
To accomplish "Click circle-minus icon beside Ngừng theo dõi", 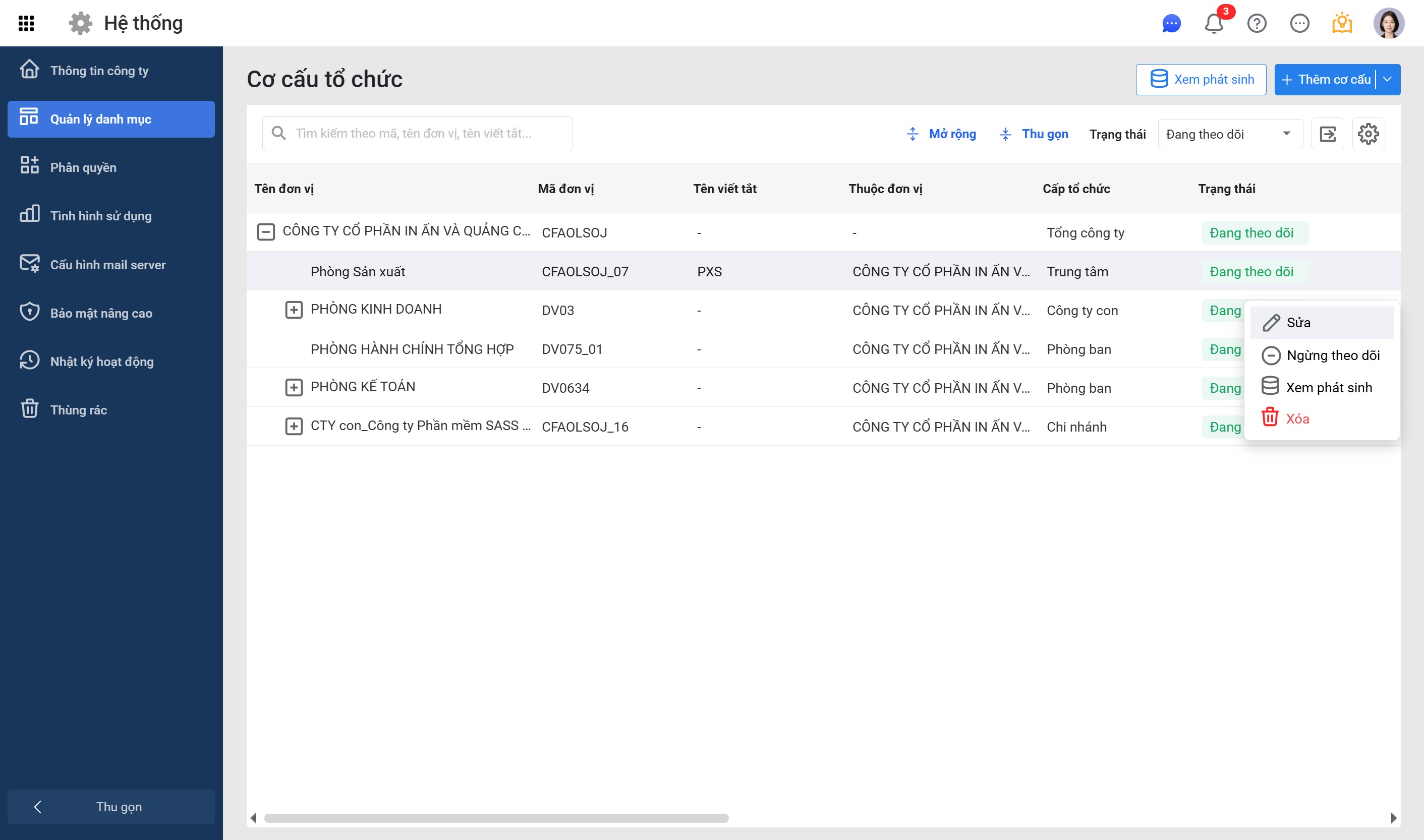I will (x=1271, y=355).
